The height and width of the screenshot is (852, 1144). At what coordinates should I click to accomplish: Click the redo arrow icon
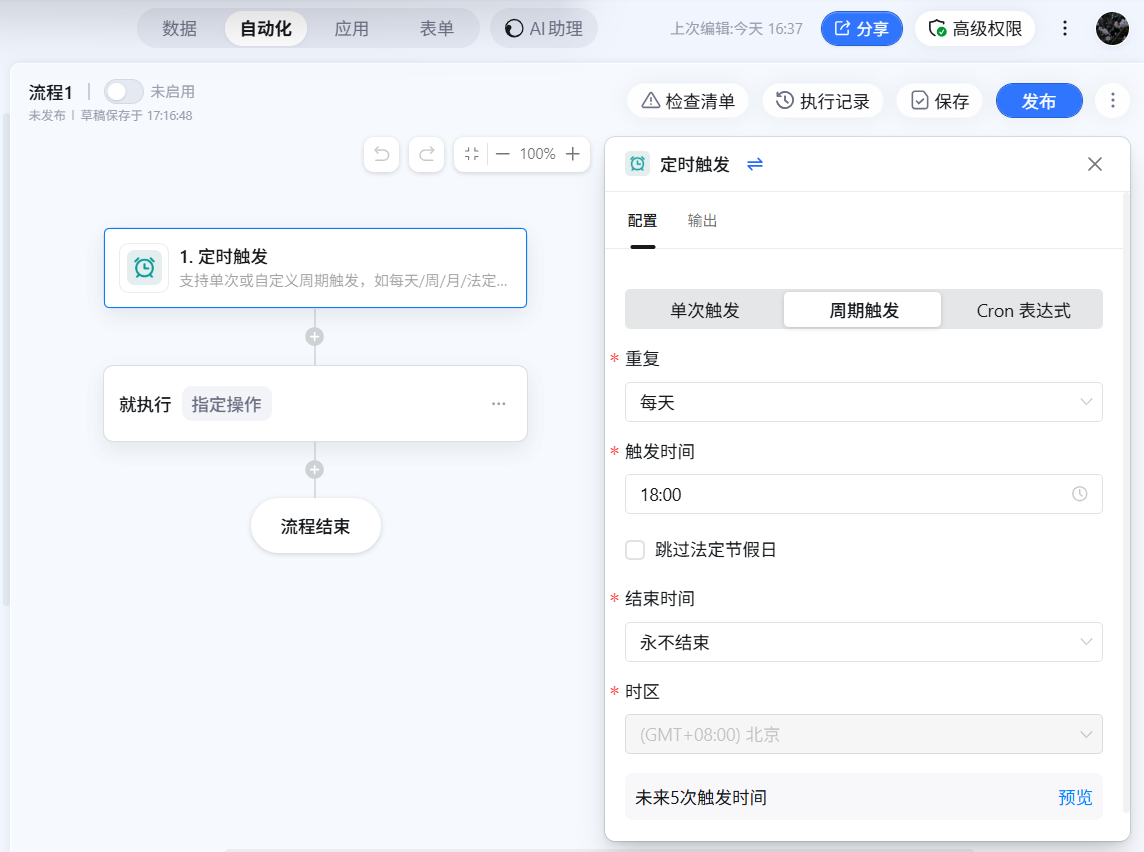point(426,154)
